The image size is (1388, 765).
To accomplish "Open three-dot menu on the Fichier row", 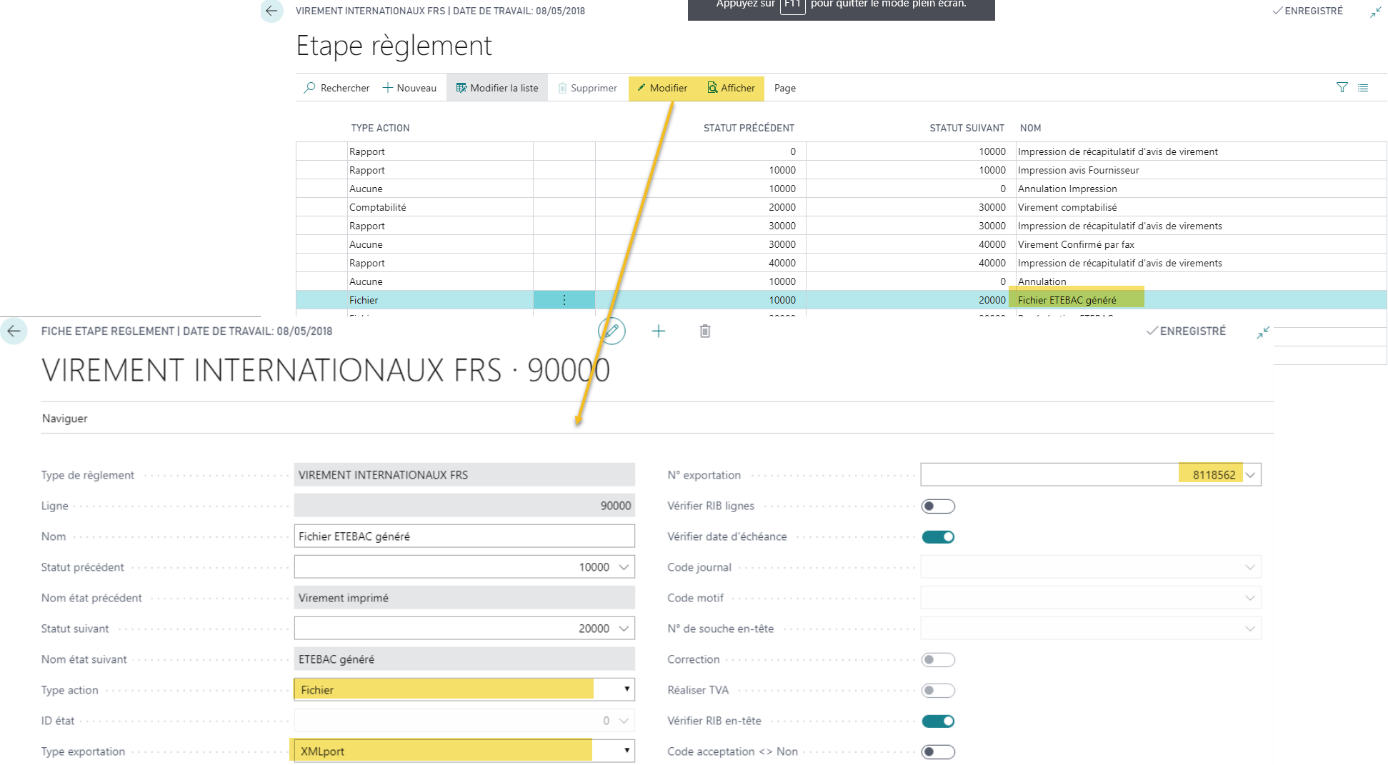I will 564,300.
